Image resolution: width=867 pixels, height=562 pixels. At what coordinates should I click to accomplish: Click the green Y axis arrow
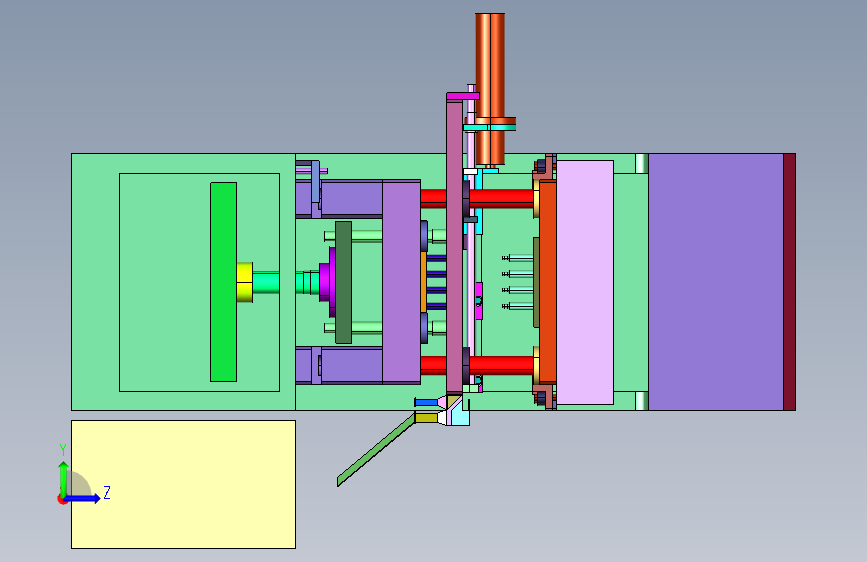tap(64, 479)
